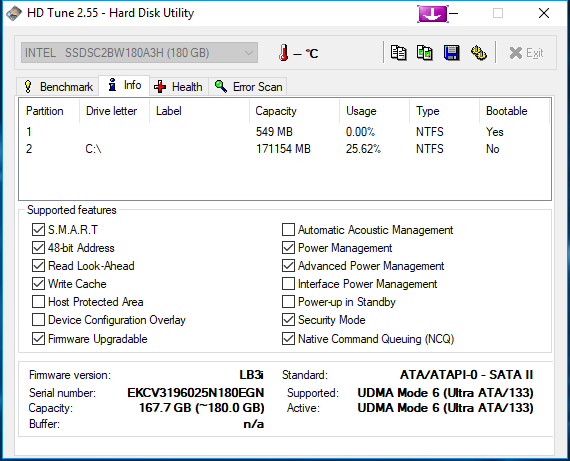Click ATA/ATAPI-0 - SATA II standard value

coord(466,374)
